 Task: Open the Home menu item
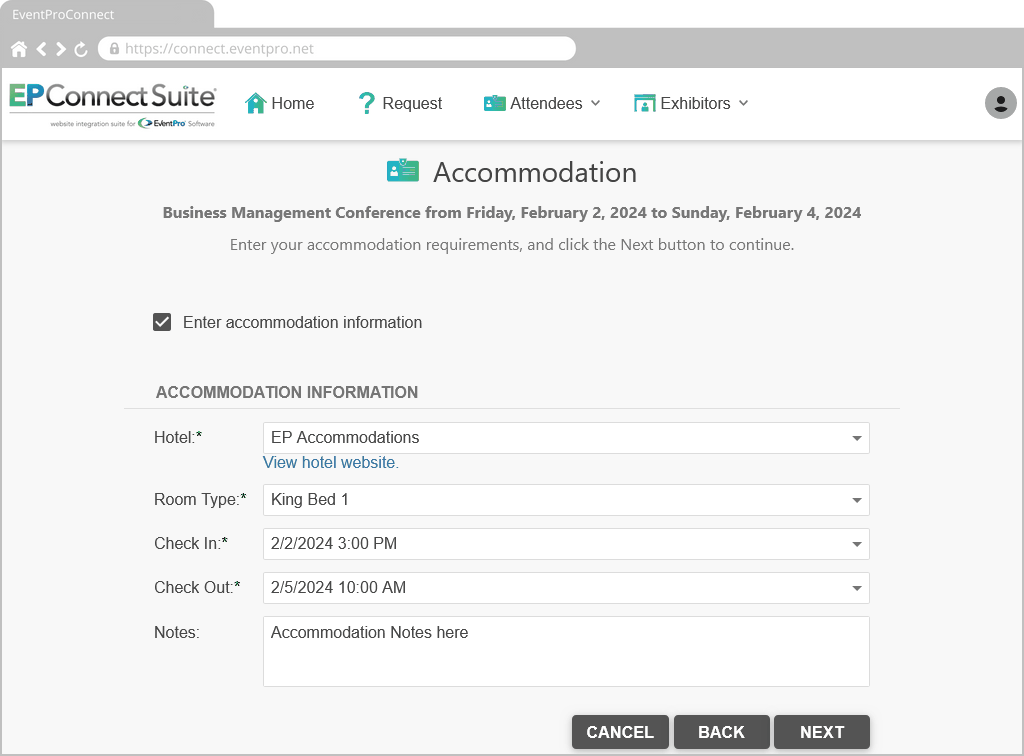click(280, 103)
